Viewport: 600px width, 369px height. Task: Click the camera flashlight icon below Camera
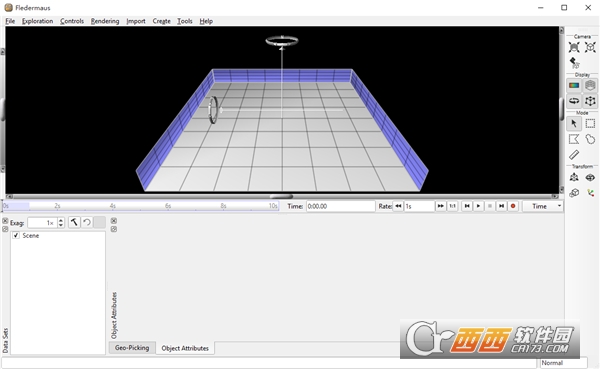[x=574, y=62]
